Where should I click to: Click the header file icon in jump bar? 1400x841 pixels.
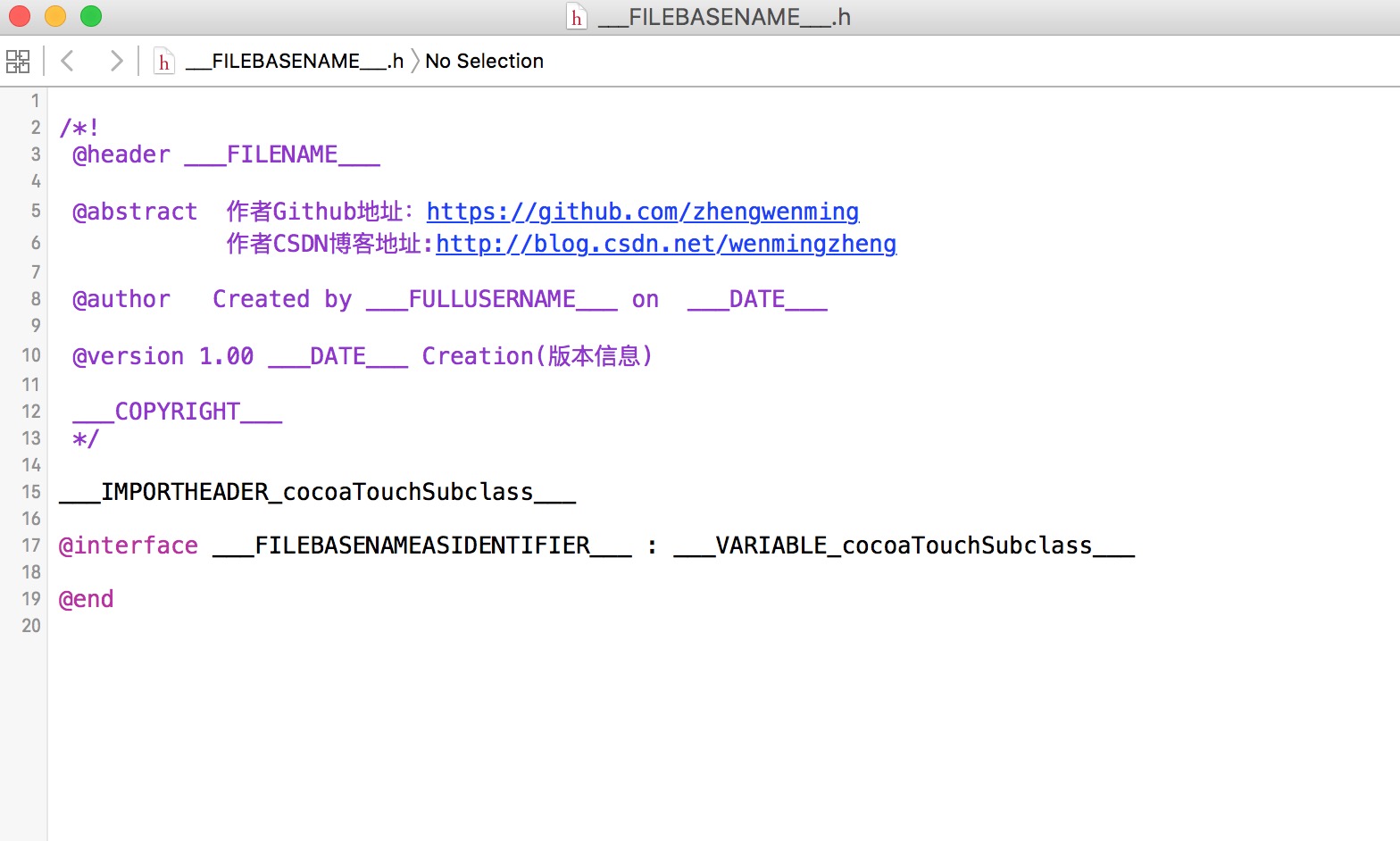[x=163, y=61]
